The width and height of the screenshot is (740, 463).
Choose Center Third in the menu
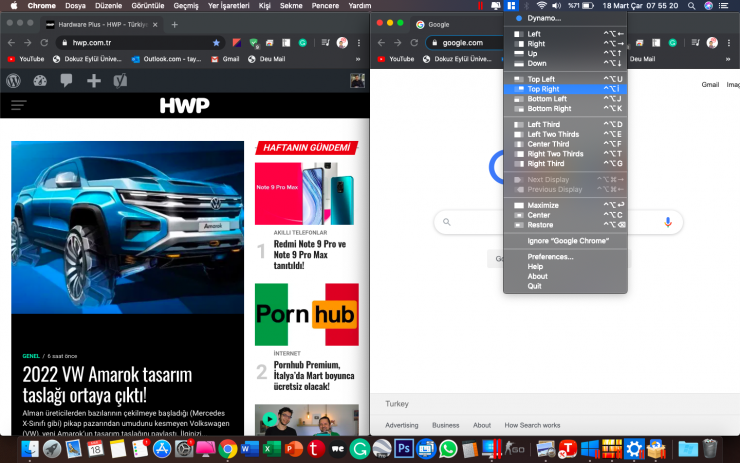pyautogui.click(x=565, y=144)
